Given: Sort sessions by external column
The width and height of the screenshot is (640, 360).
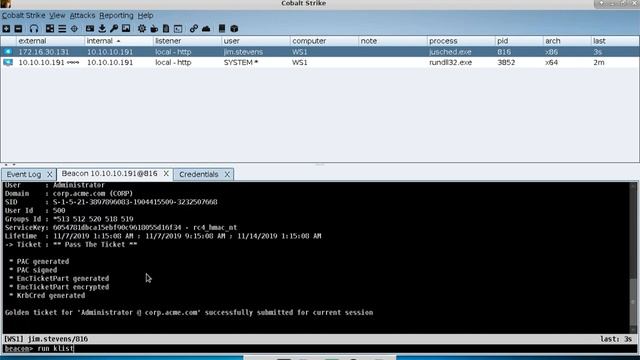Looking at the screenshot, I should coord(50,41).
